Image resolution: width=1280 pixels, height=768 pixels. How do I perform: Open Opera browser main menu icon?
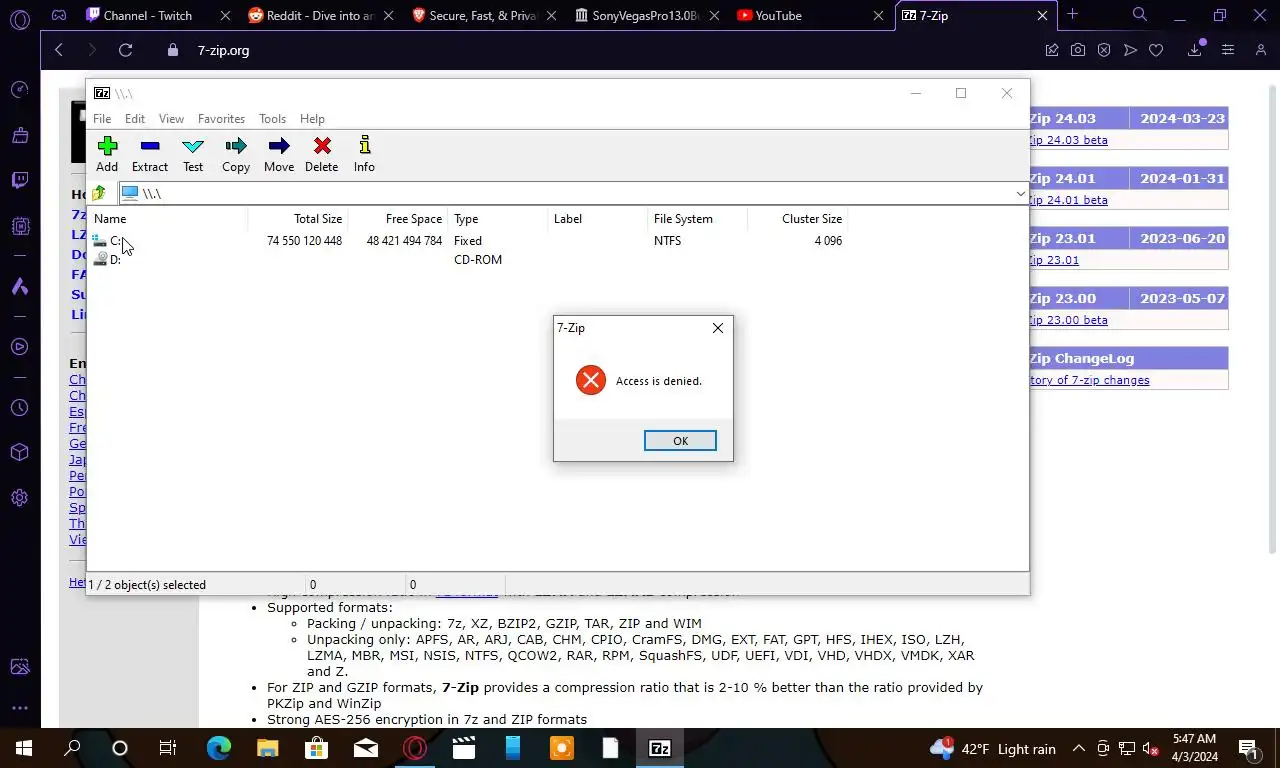point(20,18)
